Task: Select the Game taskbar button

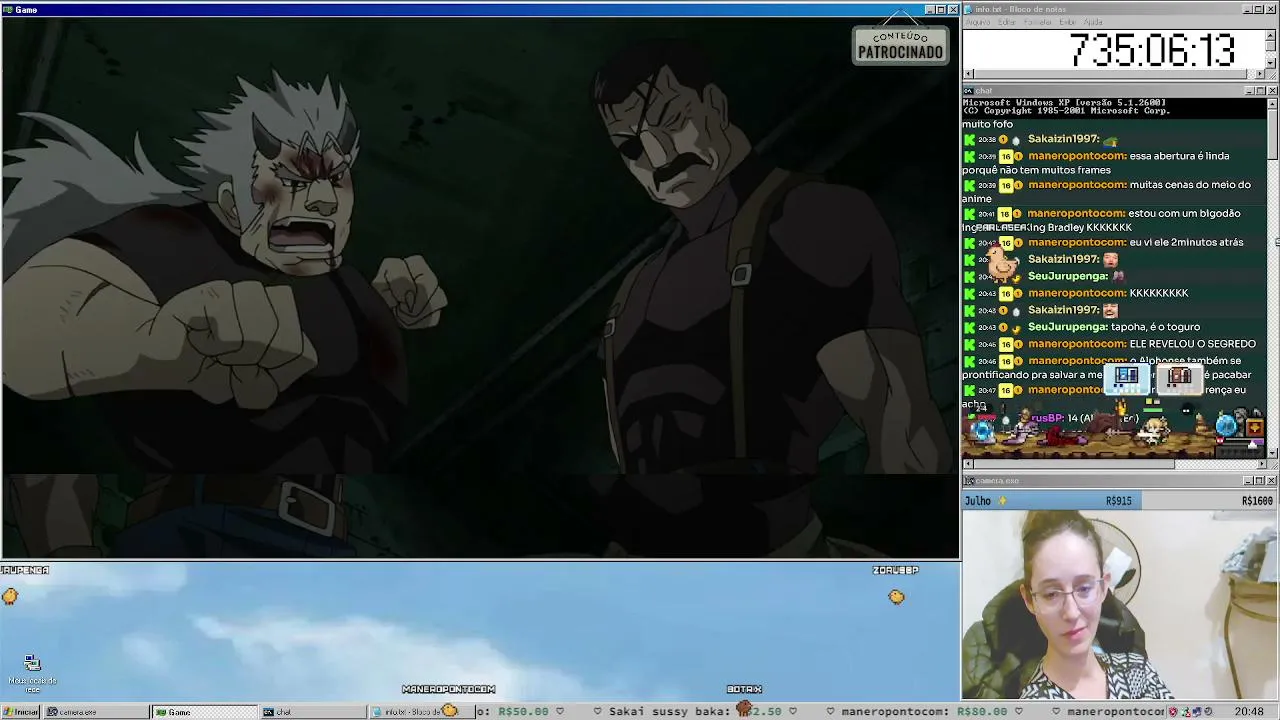Action: (204, 712)
